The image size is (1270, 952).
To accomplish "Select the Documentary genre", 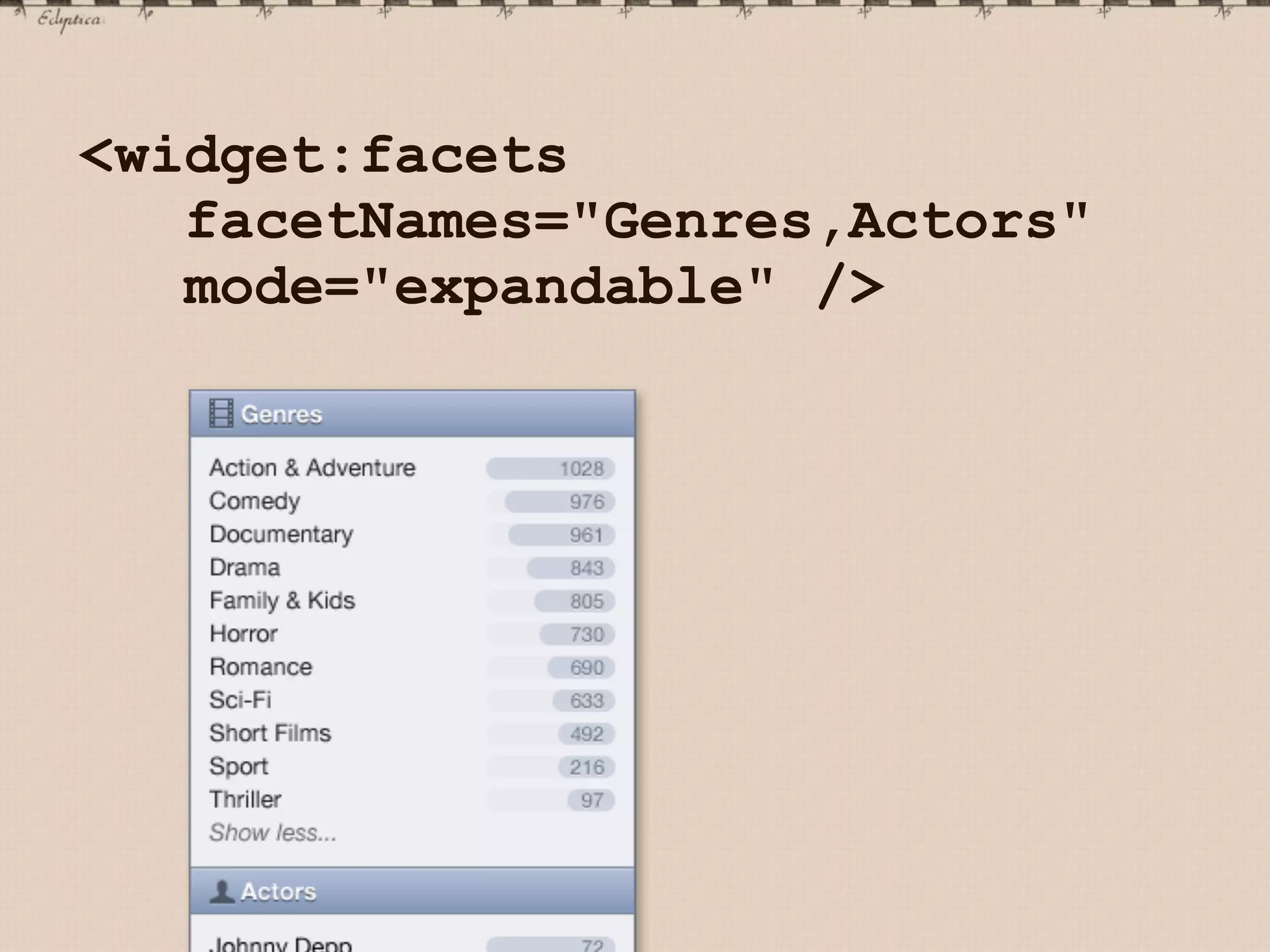I will pyautogui.click(x=282, y=535).
